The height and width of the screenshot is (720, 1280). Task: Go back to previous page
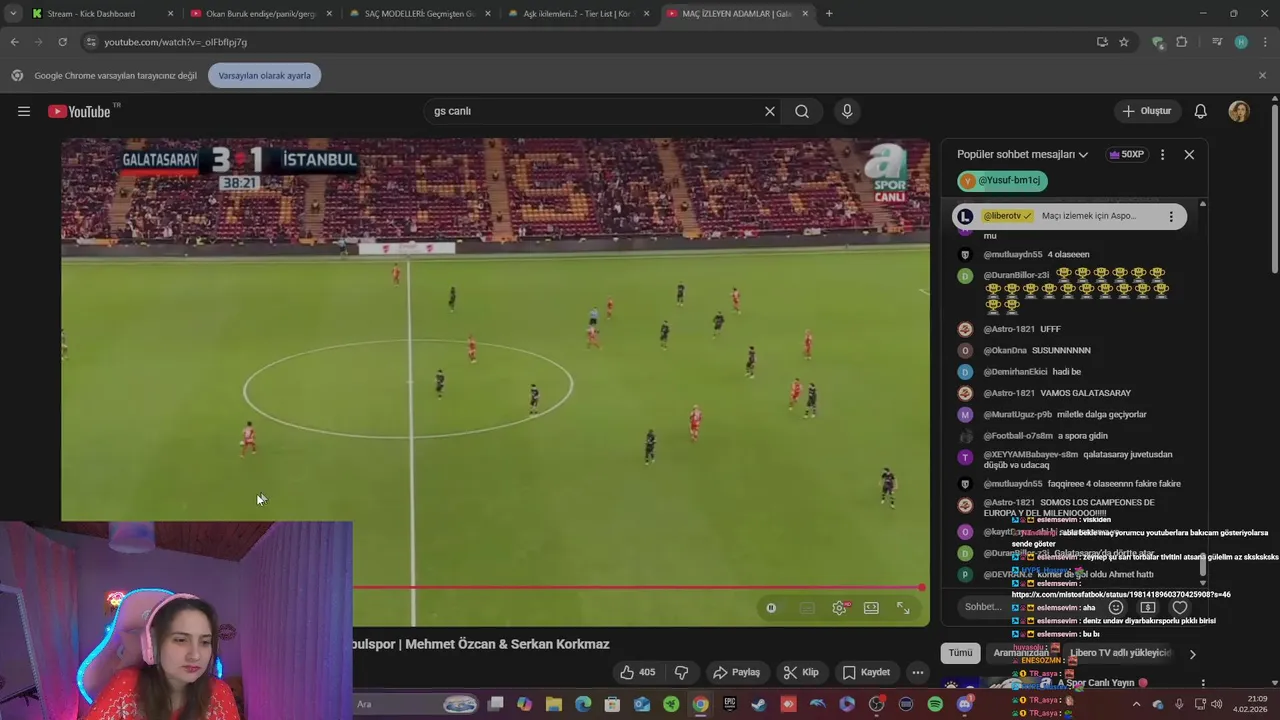tap(14, 42)
